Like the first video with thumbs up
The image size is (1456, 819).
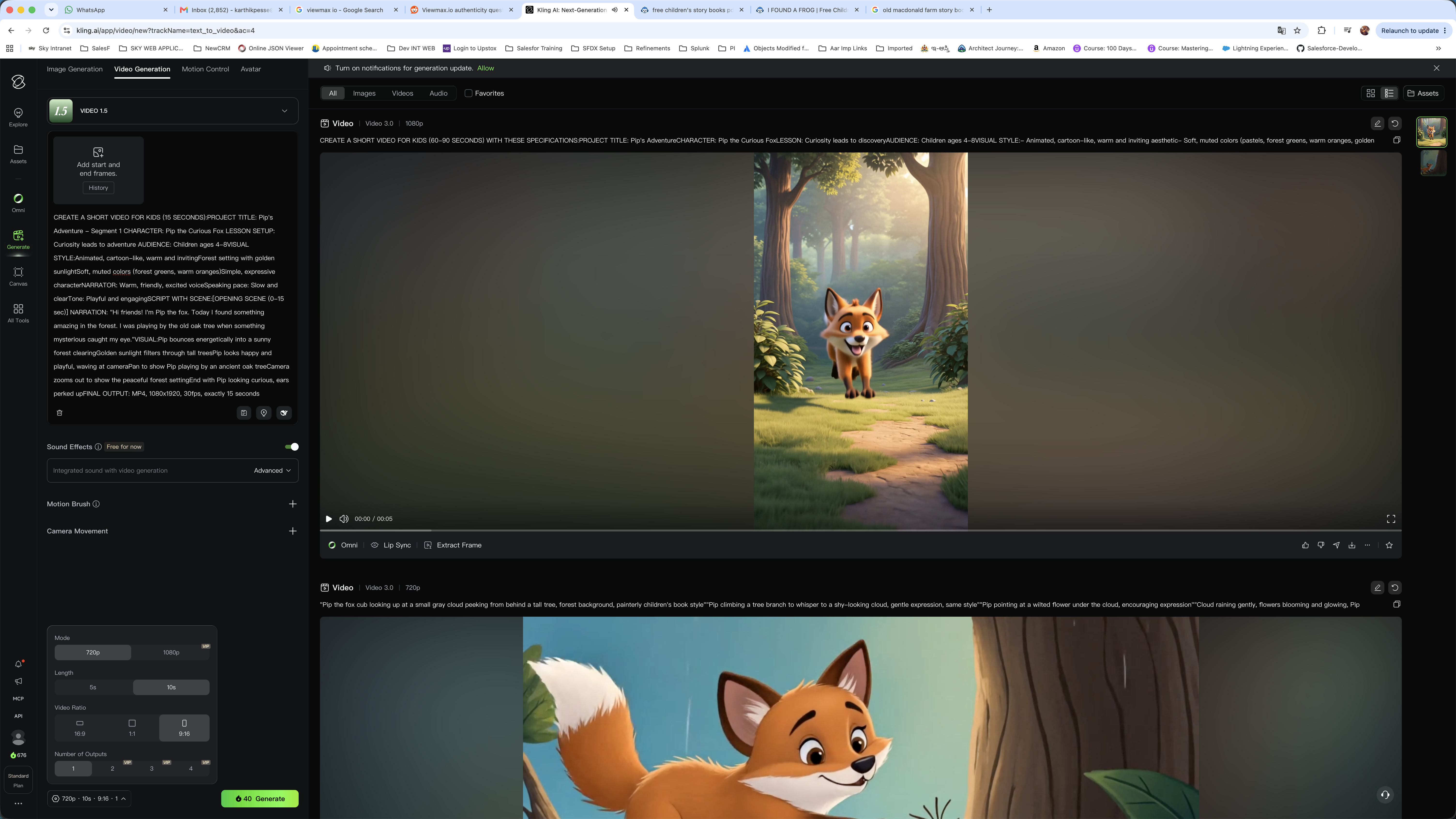[1305, 546]
